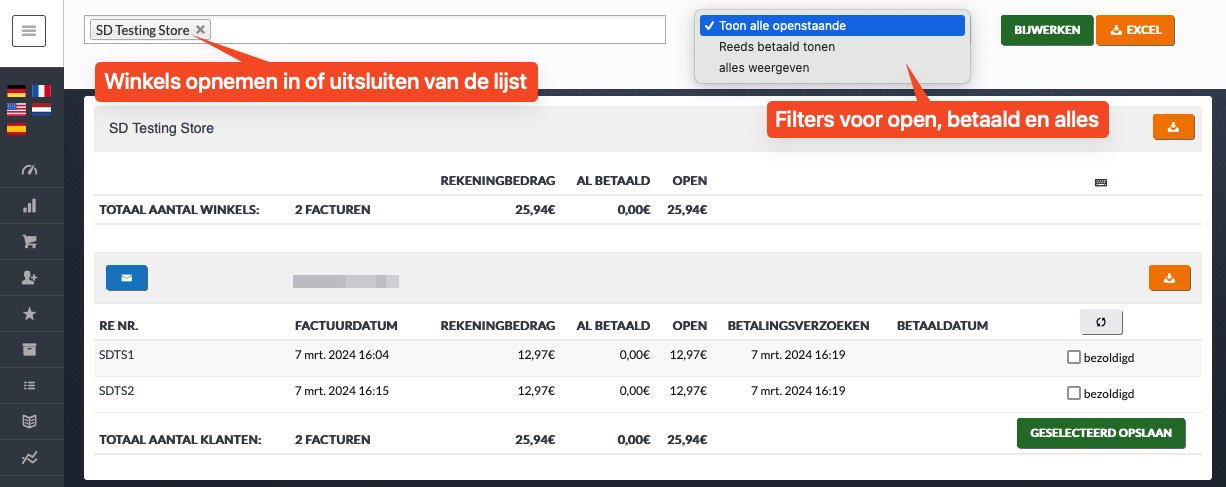Click GESELECTEERD OPSLAAN button
Image resolution: width=1226 pixels, height=487 pixels.
1101,433
